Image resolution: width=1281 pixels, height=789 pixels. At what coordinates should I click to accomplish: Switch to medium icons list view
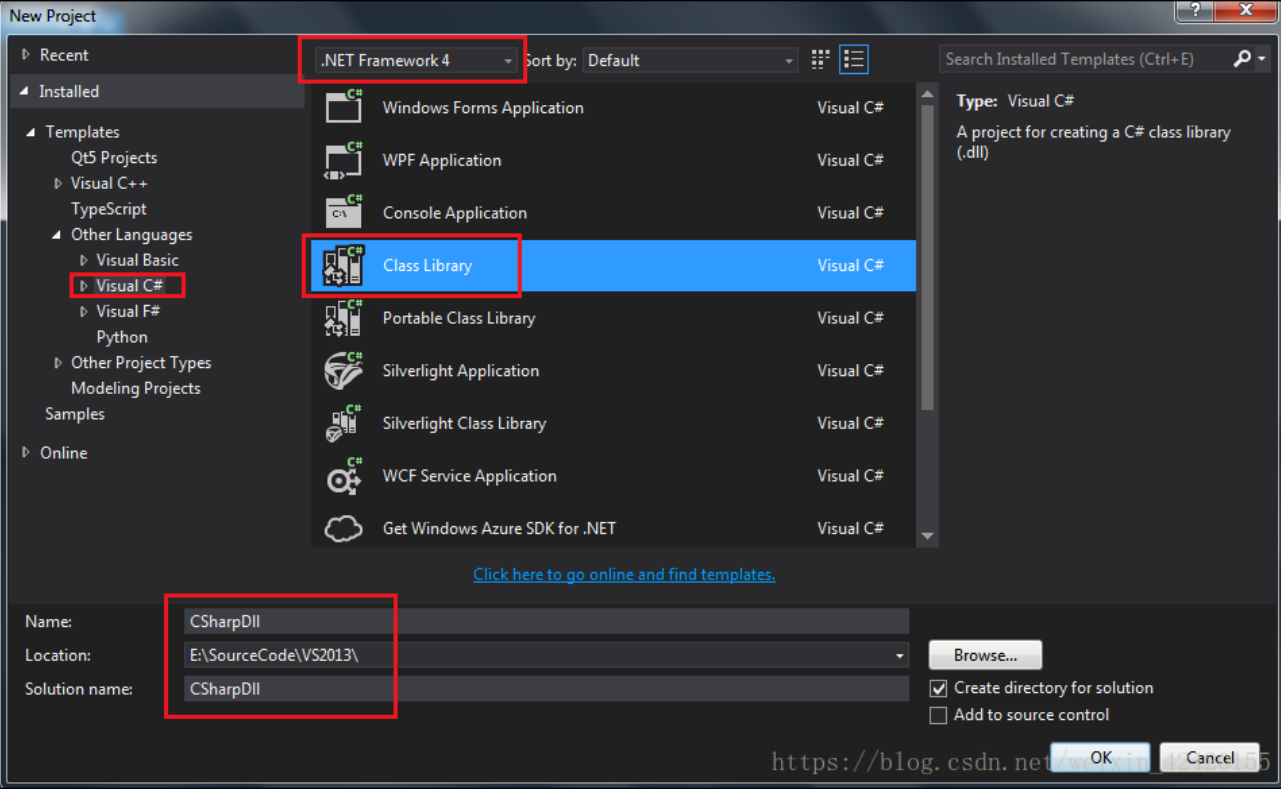(853, 60)
